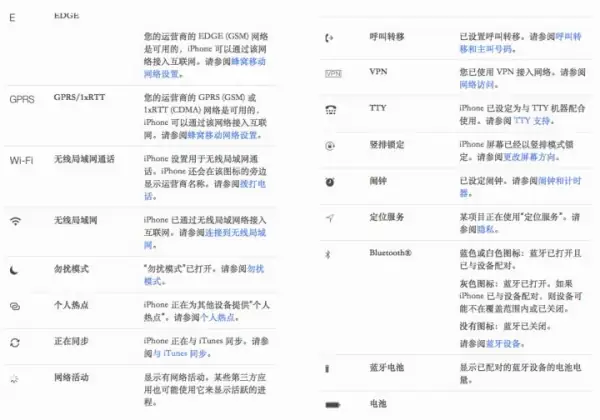
Task: Click the Bluetooth battery level icon
Action: 327,369
